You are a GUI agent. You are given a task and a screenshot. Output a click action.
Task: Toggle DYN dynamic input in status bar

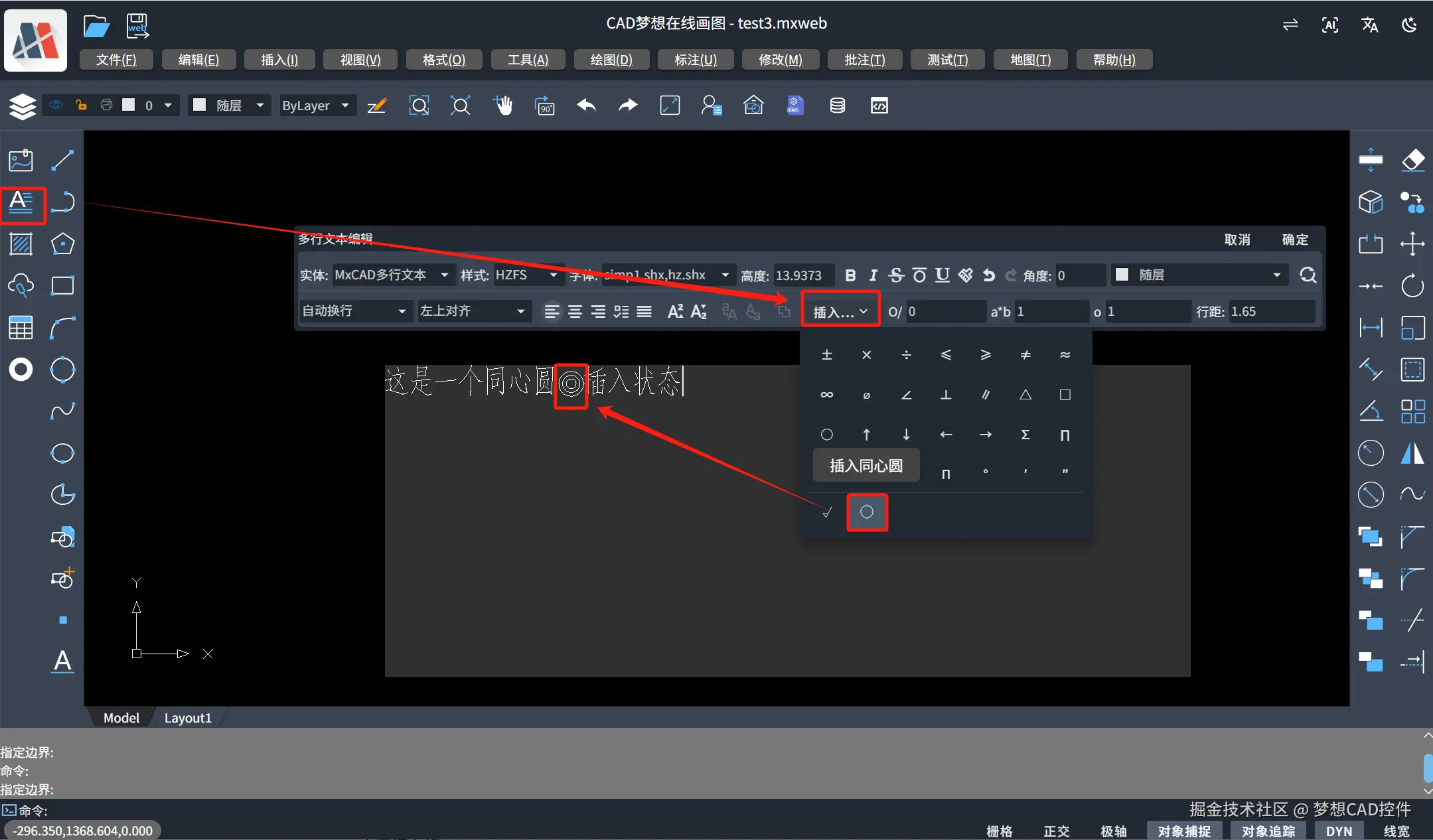(1337, 830)
